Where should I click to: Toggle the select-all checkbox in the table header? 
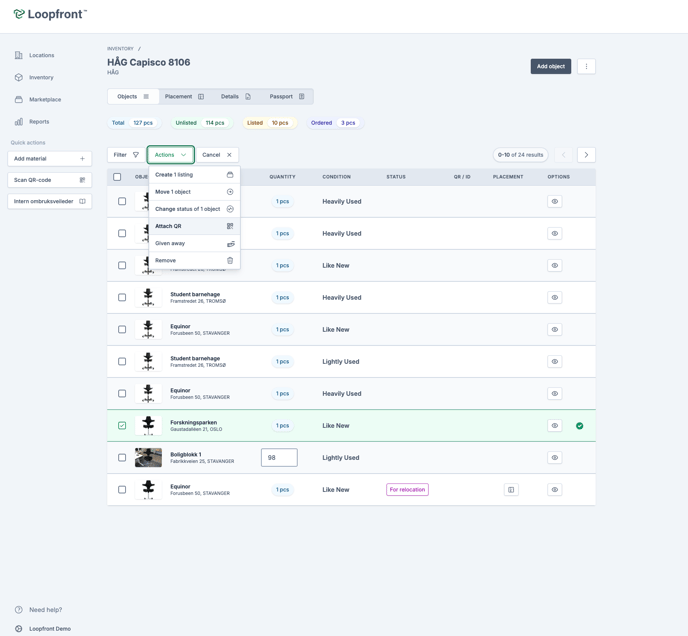point(117,177)
